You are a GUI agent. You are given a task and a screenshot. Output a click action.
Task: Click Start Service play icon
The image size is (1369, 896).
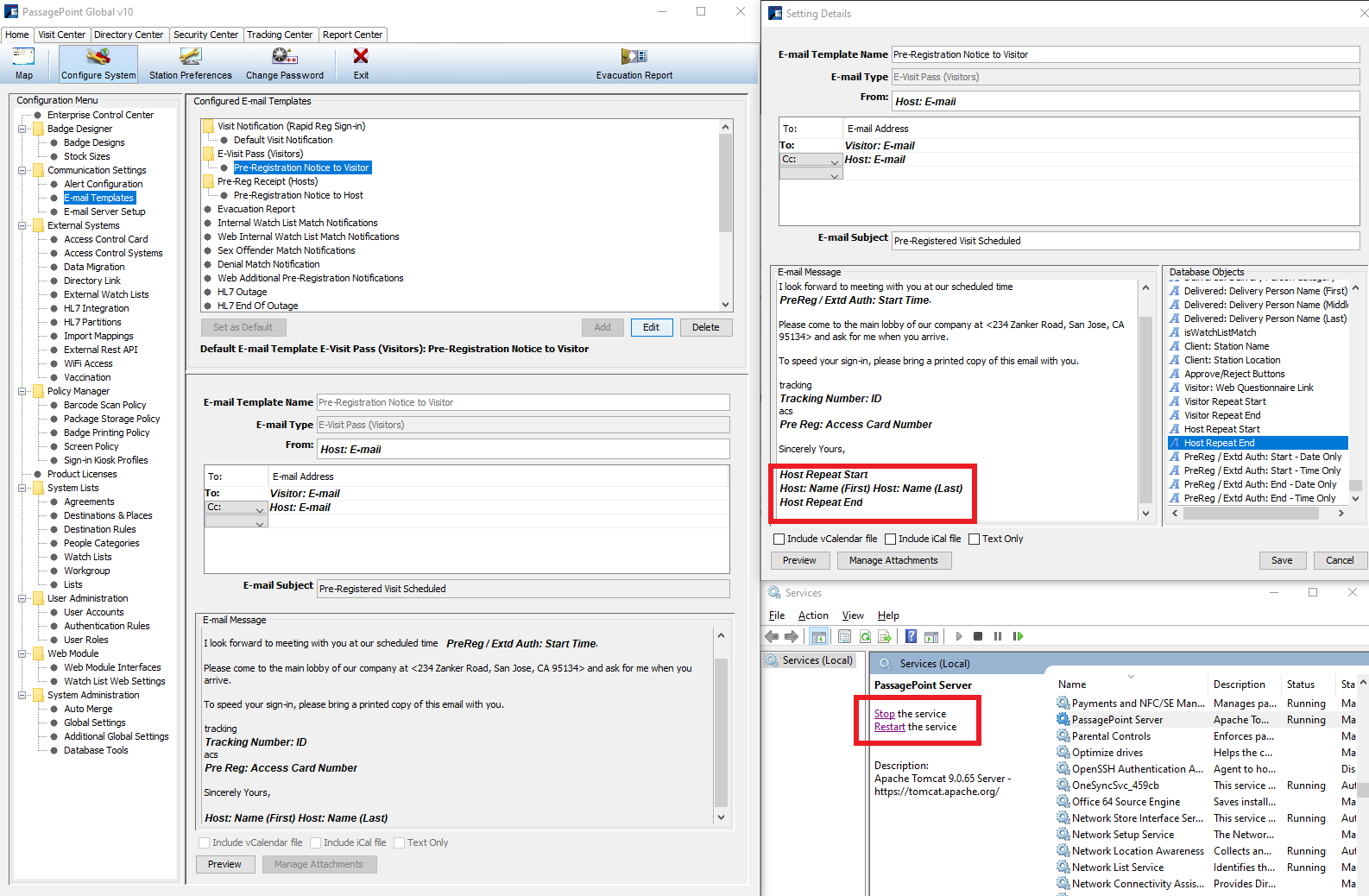click(959, 636)
